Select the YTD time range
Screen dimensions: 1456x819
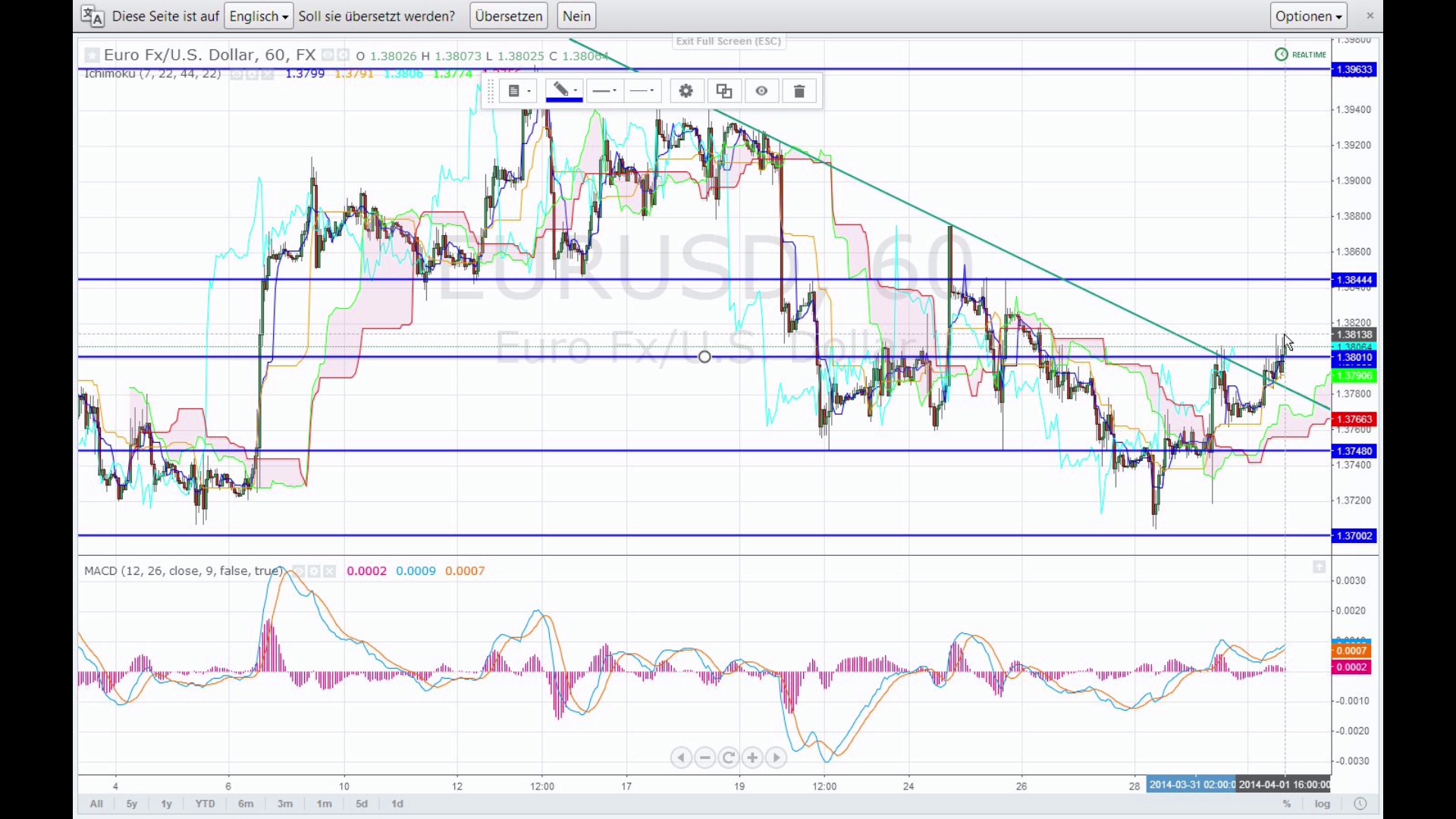(x=205, y=804)
